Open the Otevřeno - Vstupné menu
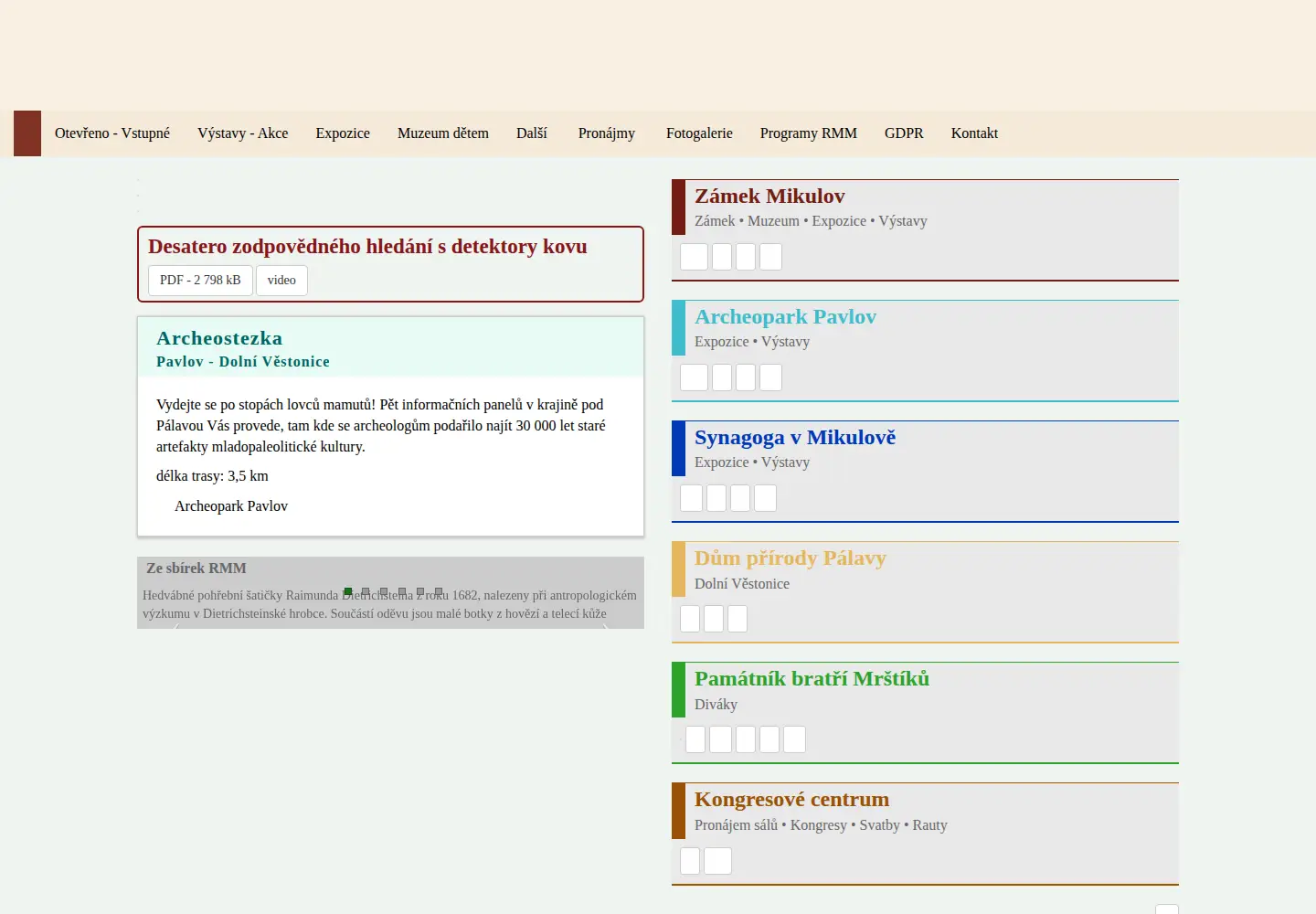 112,133
